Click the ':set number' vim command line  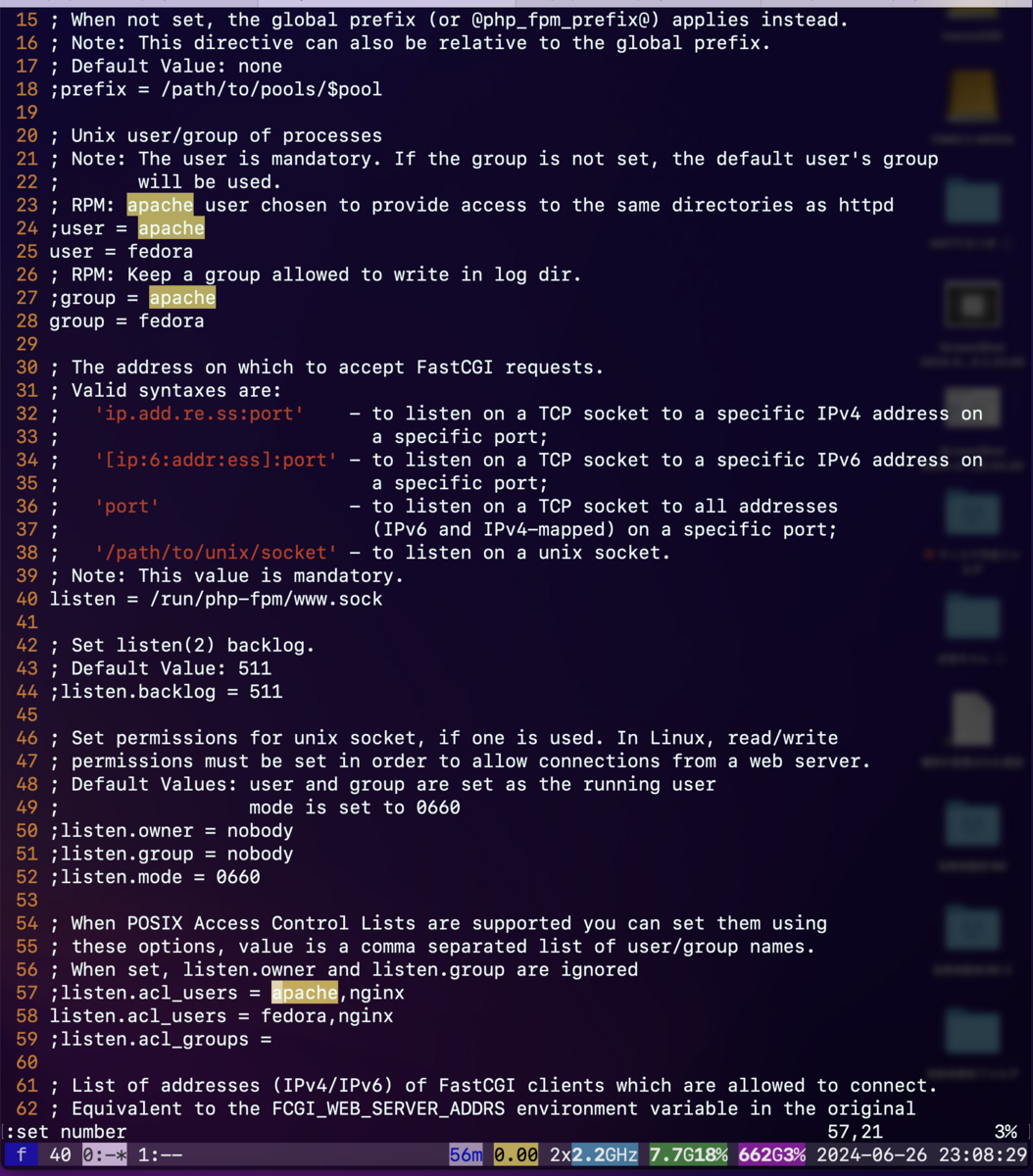point(66,1132)
